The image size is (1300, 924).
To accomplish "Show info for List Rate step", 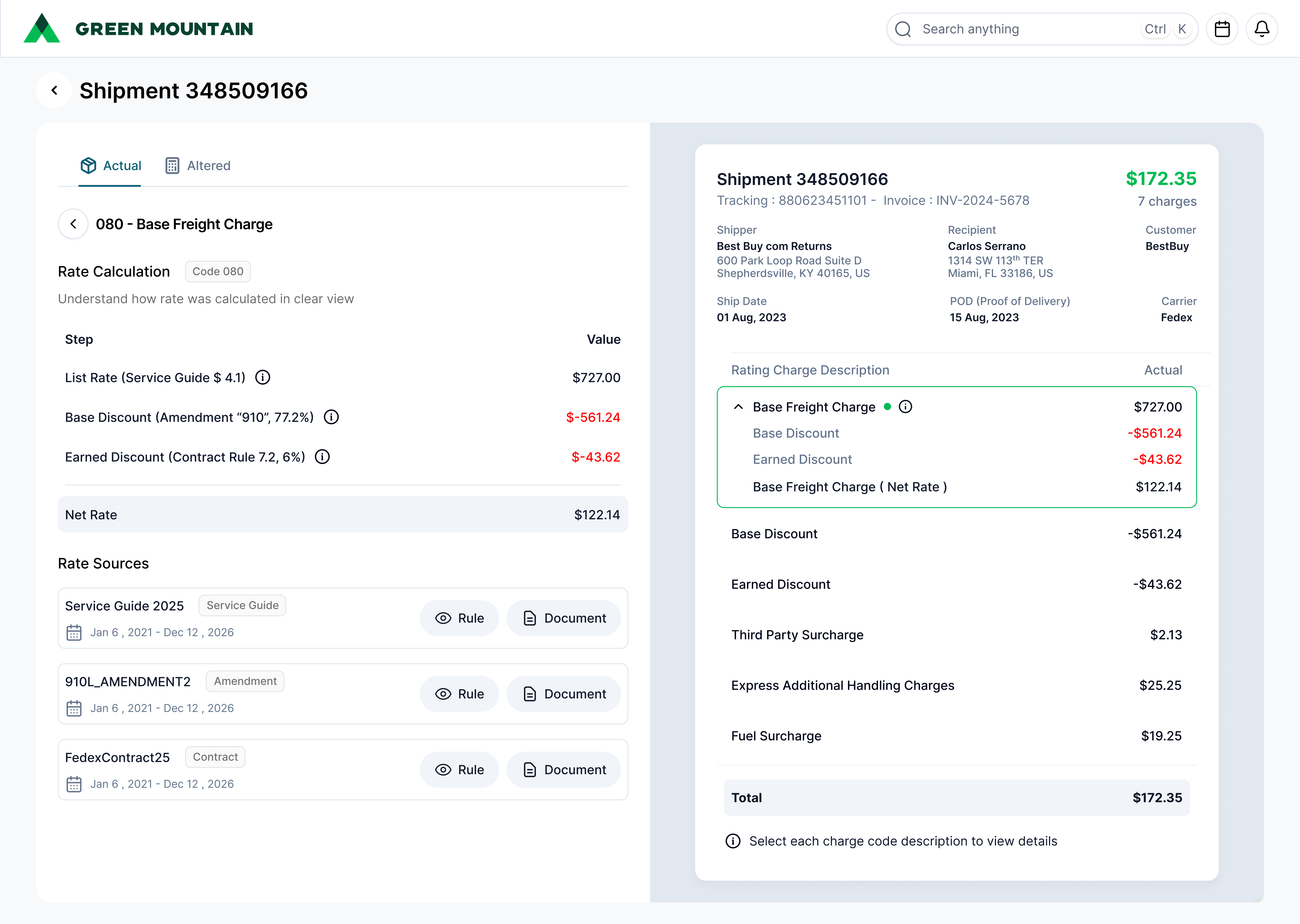I will [x=262, y=377].
